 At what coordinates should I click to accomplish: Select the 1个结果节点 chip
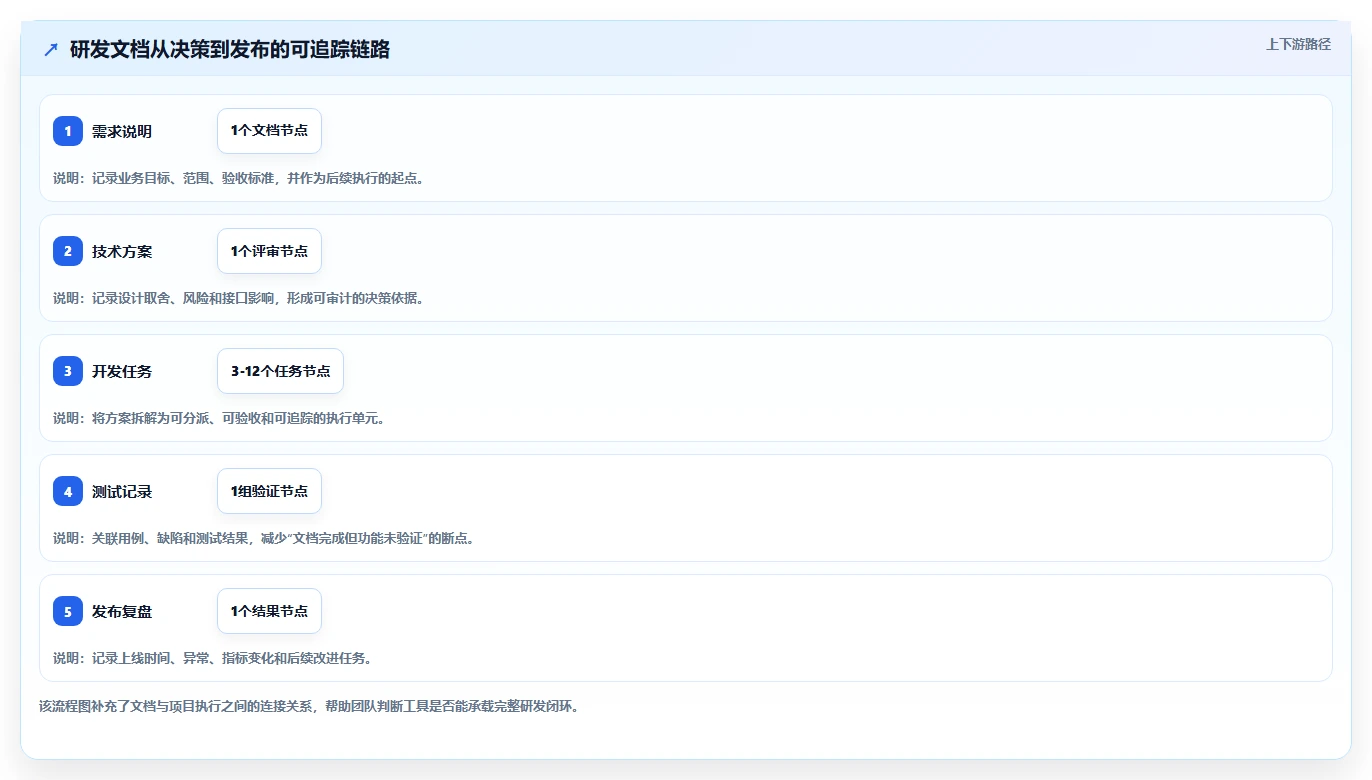tap(269, 611)
